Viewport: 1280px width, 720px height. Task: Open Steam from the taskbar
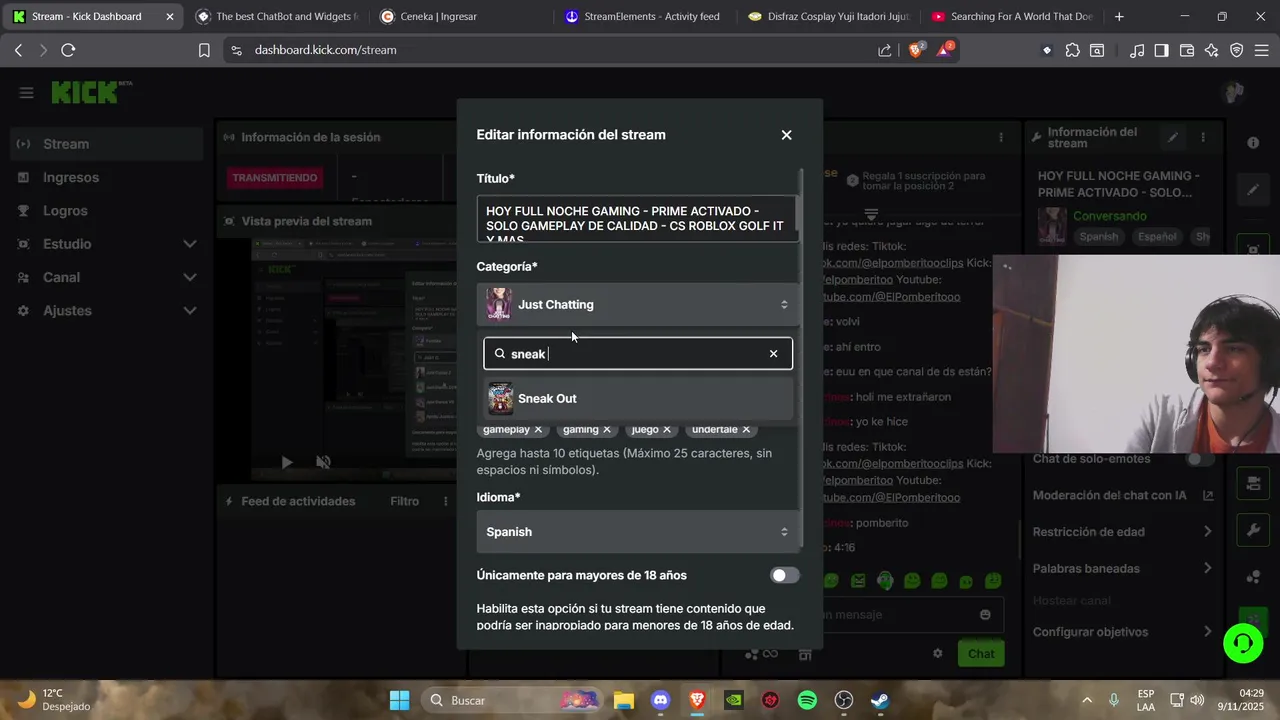[880, 700]
